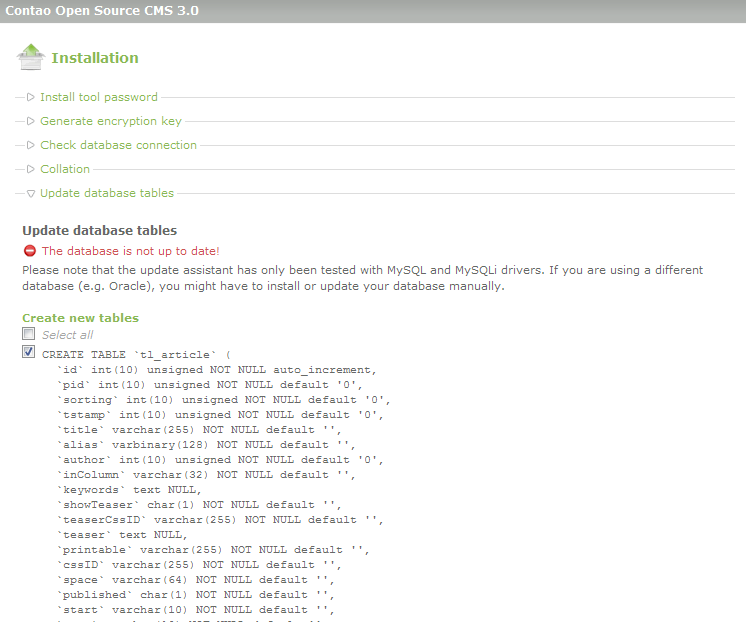Tick the Select all checkbox
Screen dimensions: 746x622
coord(29,334)
